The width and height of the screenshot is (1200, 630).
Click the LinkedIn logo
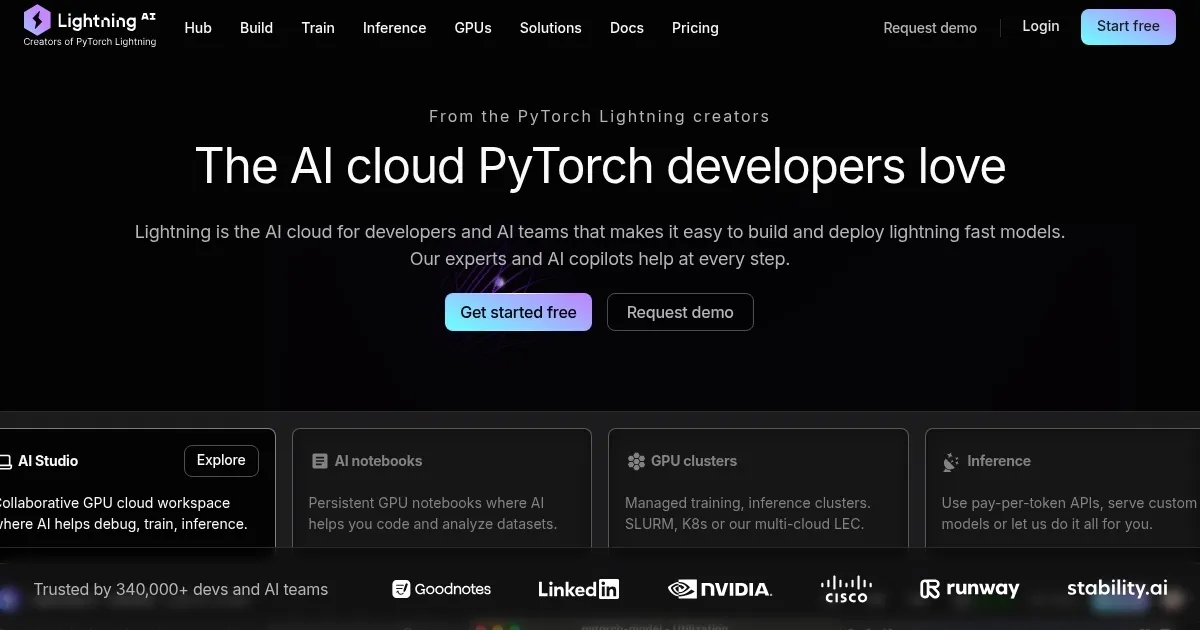pos(578,589)
